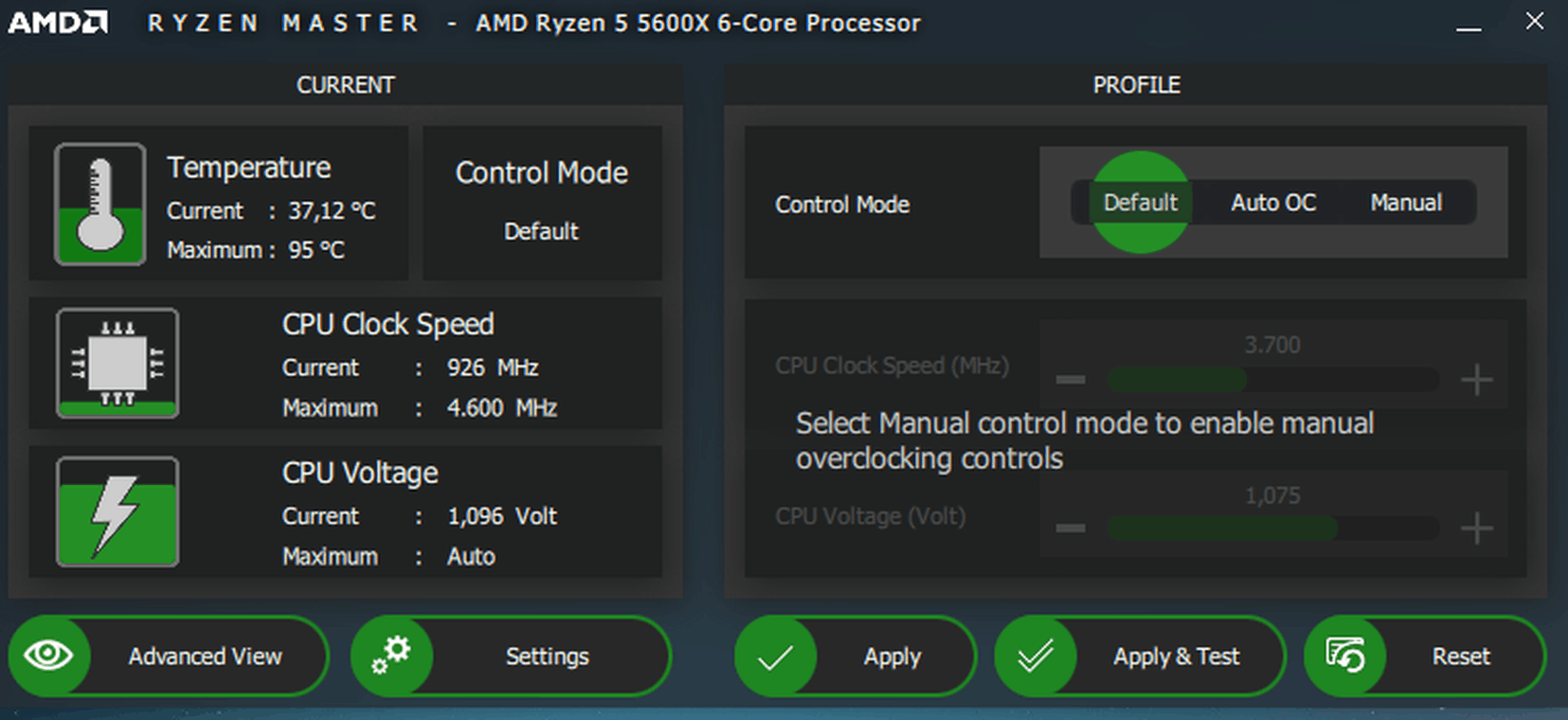Screen dimensions: 1568x720
Task: Decrease CPU Clock Speed with minus button
Action: (x=1071, y=380)
